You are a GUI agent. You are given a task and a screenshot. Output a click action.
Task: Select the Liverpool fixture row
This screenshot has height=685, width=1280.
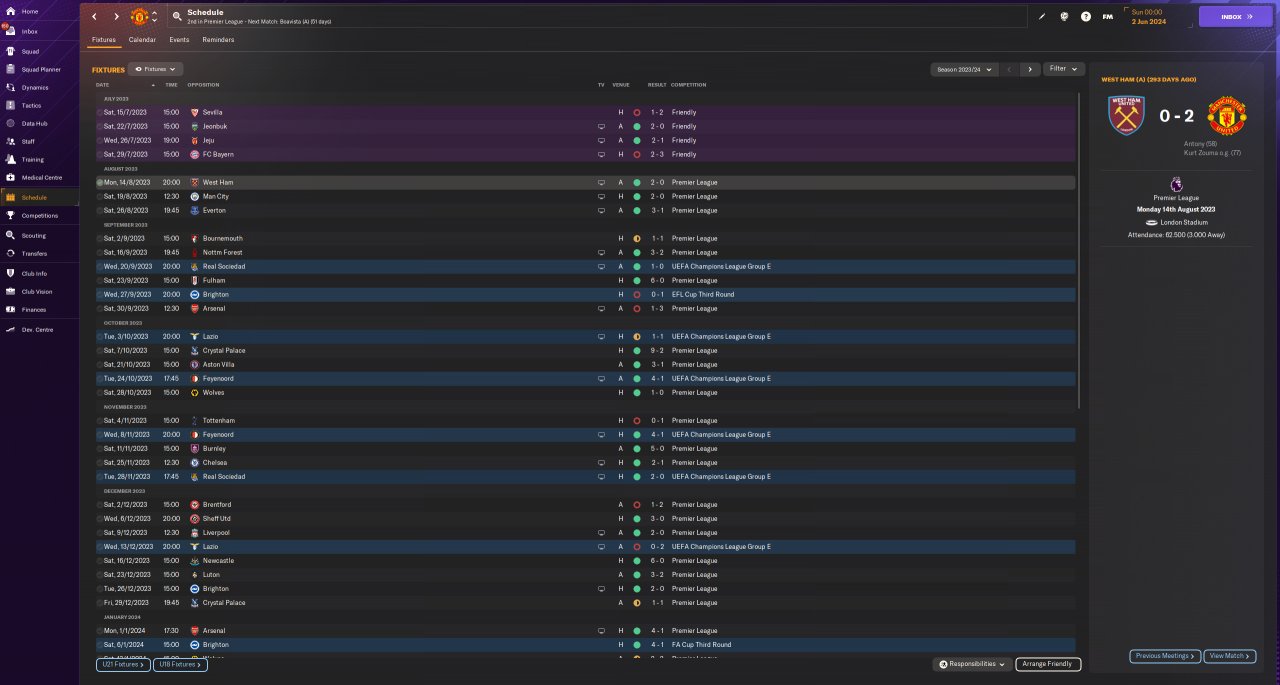point(585,533)
